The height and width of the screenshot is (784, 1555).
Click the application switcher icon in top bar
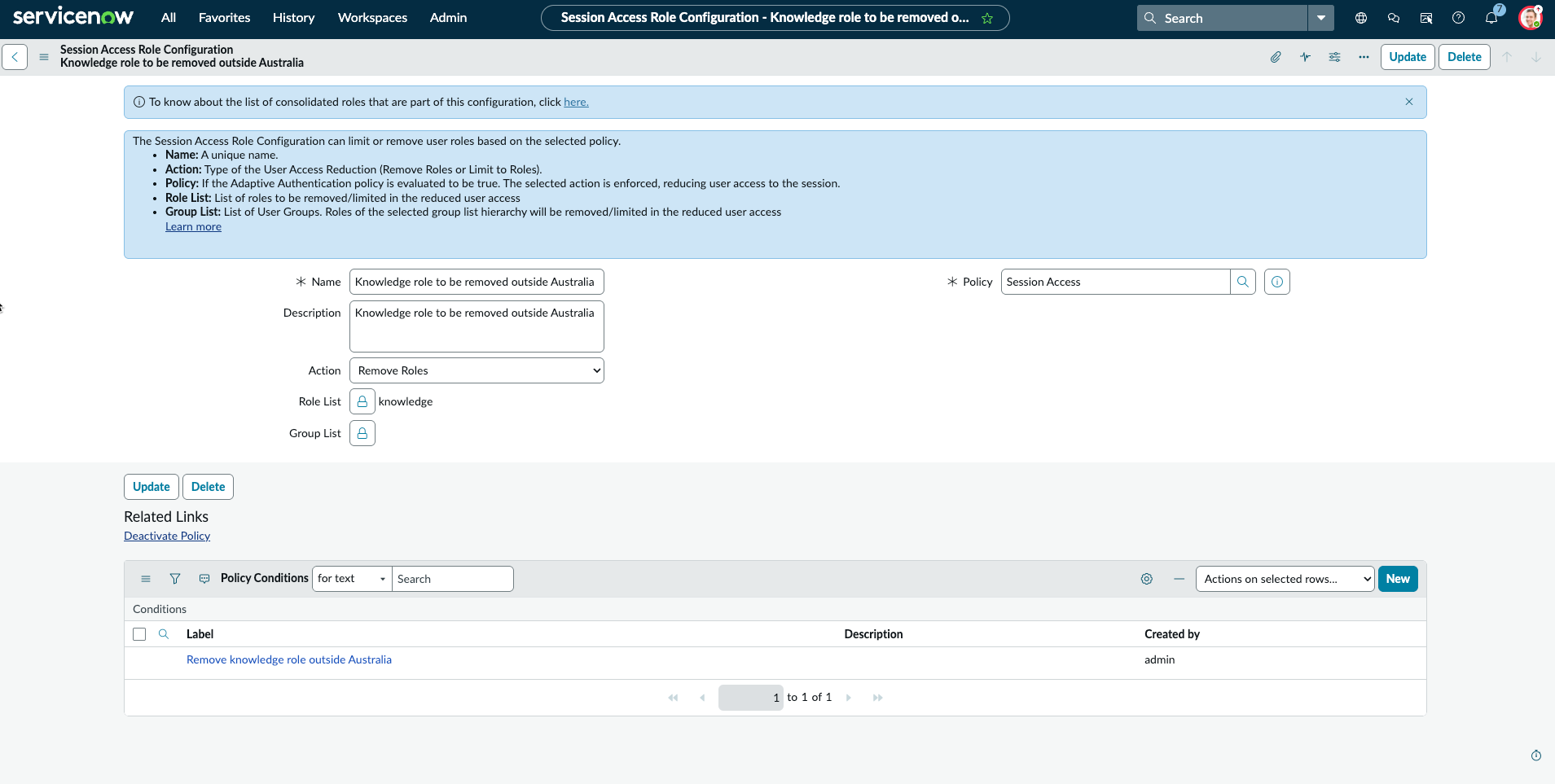[x=1426, y=18]
